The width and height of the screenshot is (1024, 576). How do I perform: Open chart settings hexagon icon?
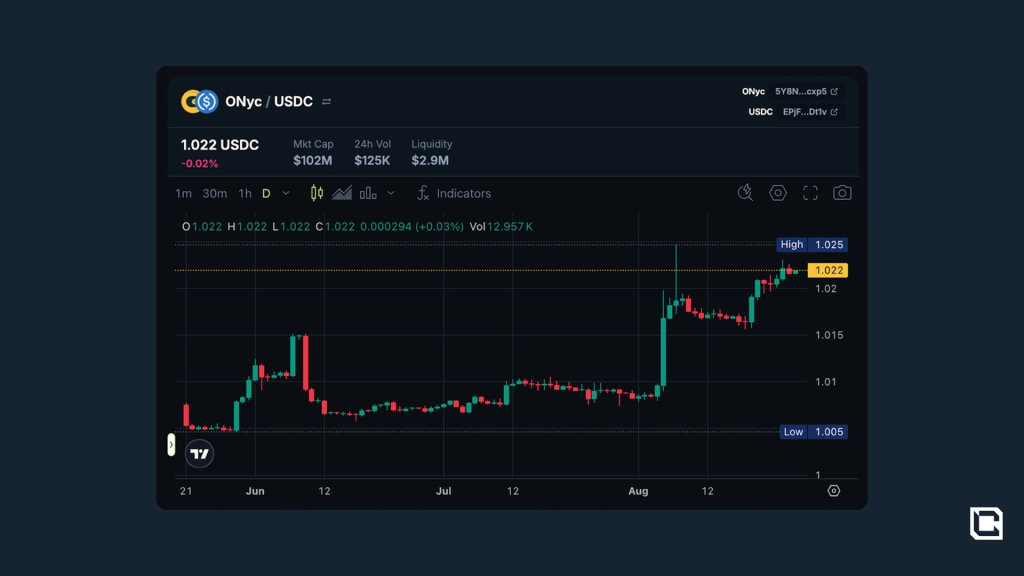coord(778,193)
